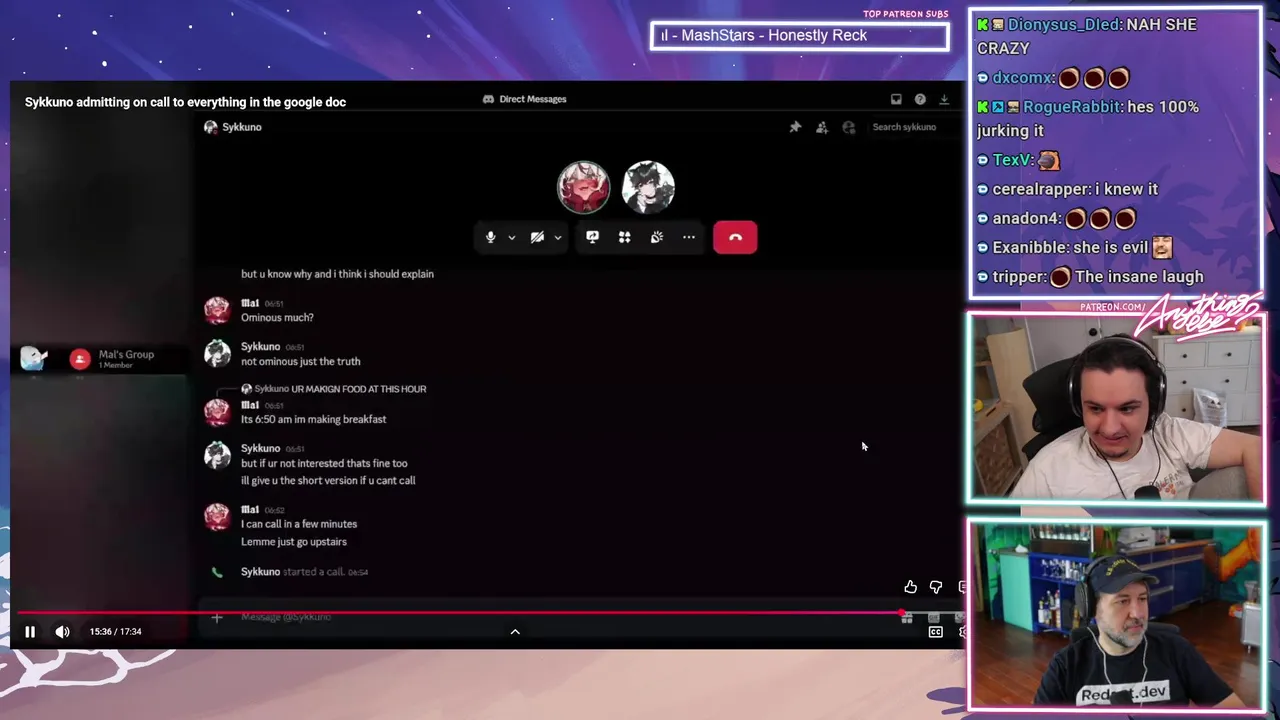The width and height of the screenshot is (1280, 720).
Task: Mute the video volume speaker
Action: [x=62, y=631]
